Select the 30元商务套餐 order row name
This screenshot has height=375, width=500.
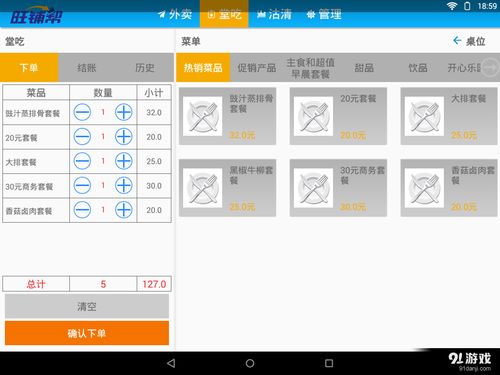[x=29, y=187]
